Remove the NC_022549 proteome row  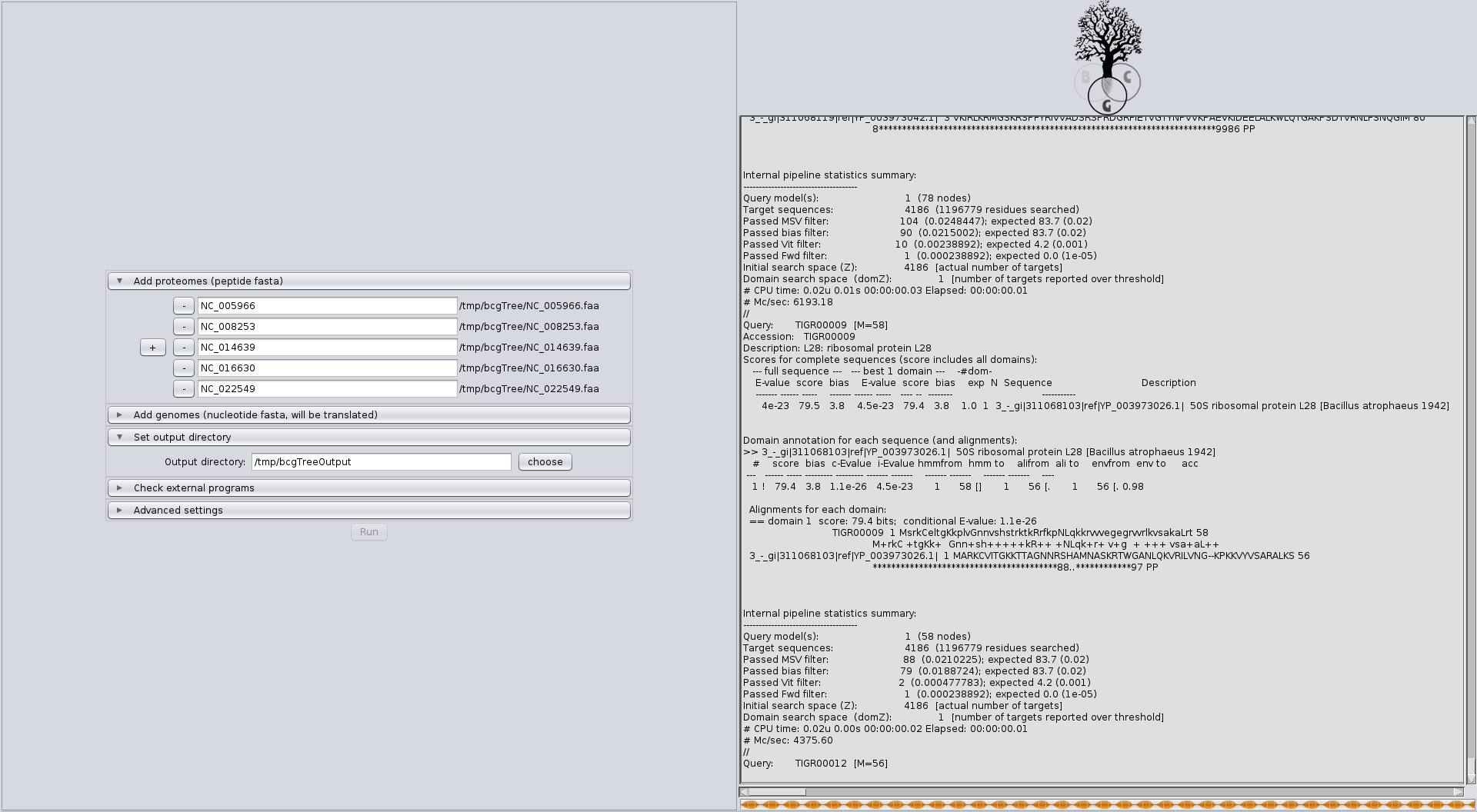pos(184,389)
